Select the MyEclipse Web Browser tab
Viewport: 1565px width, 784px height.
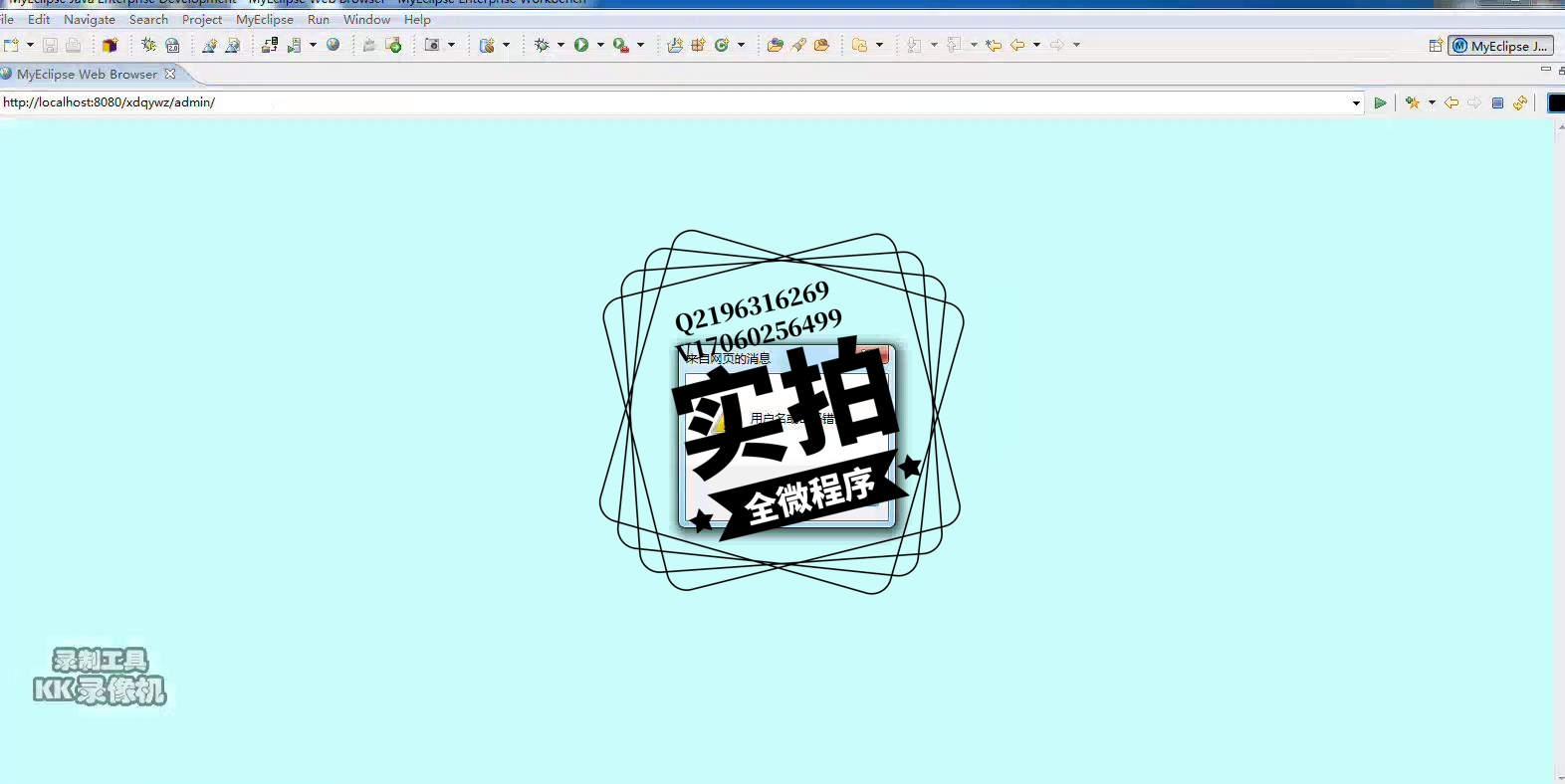[87, 74]
